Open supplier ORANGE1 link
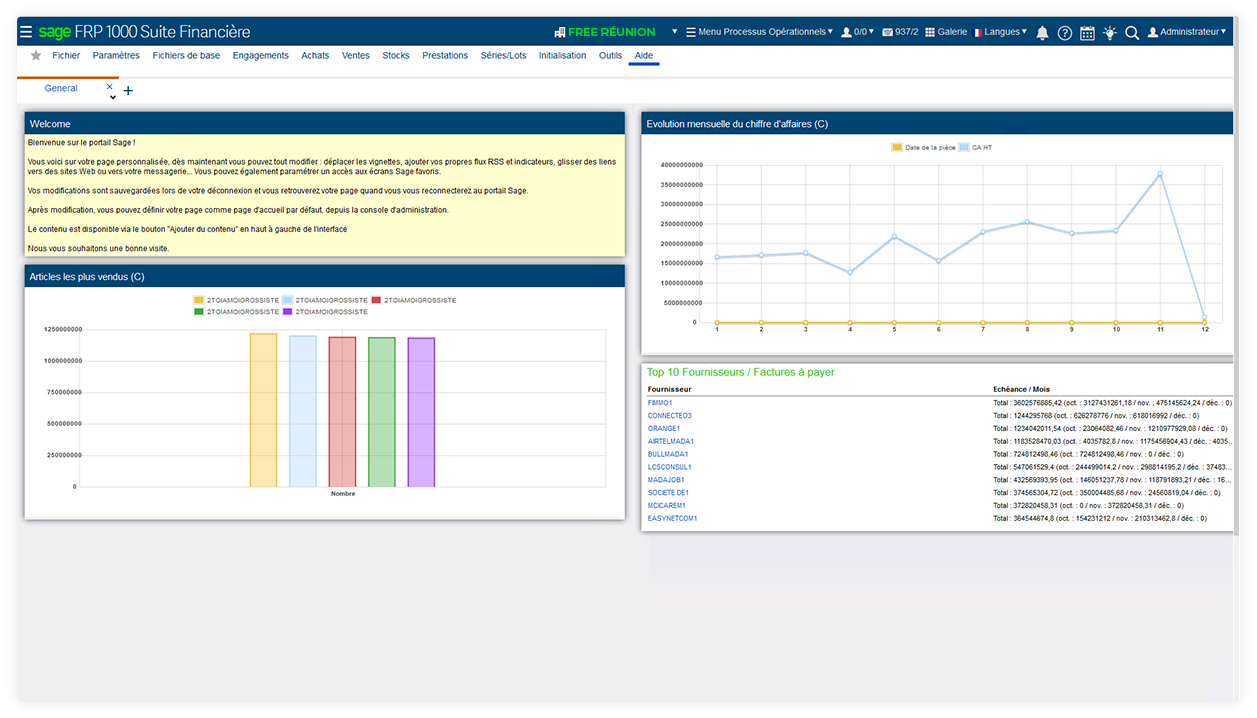Screen dimensions: 1257x718 click(x=664, y=428)
